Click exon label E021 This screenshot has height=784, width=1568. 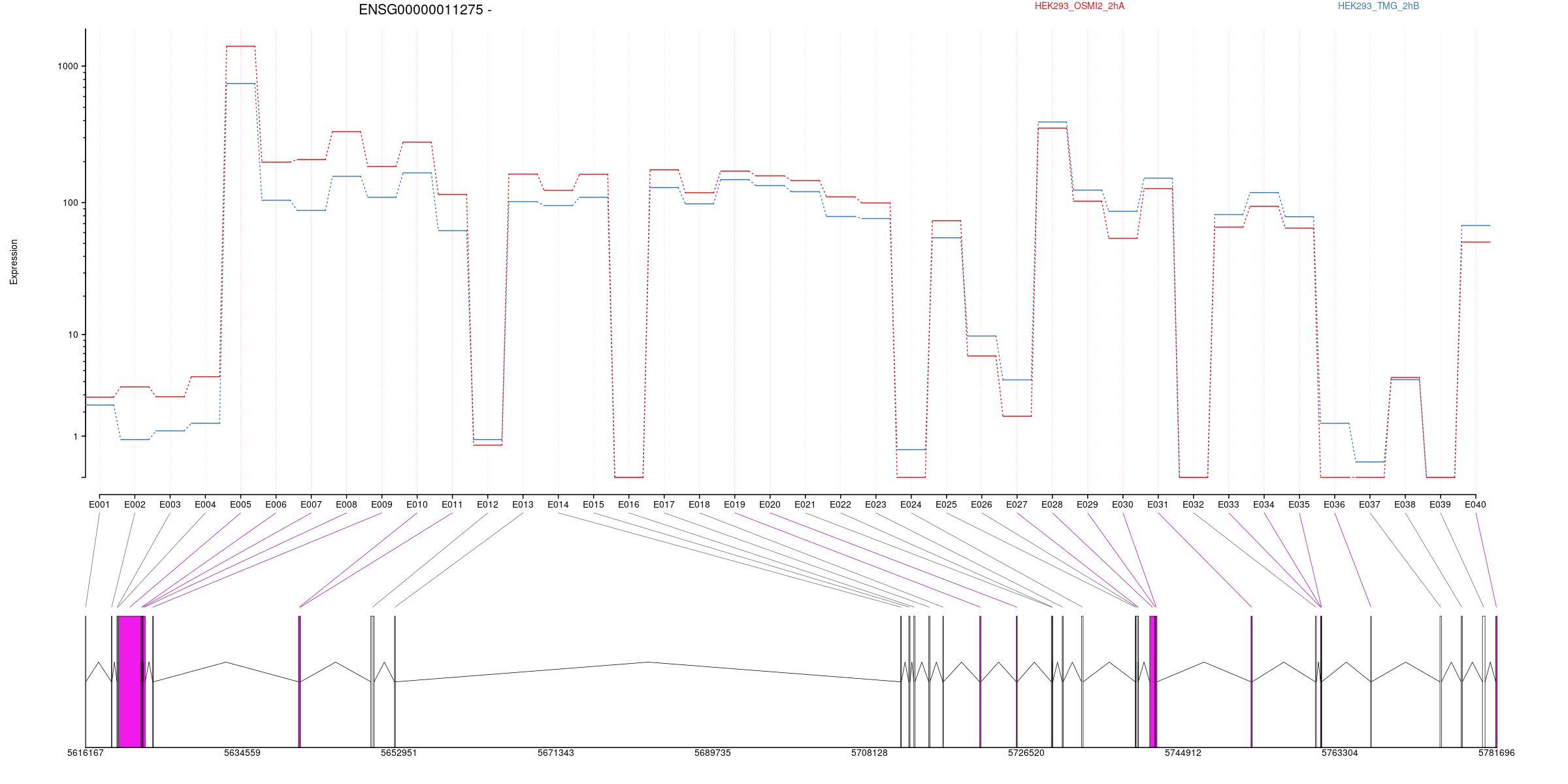pyautogui.click(x=805, y=504)
